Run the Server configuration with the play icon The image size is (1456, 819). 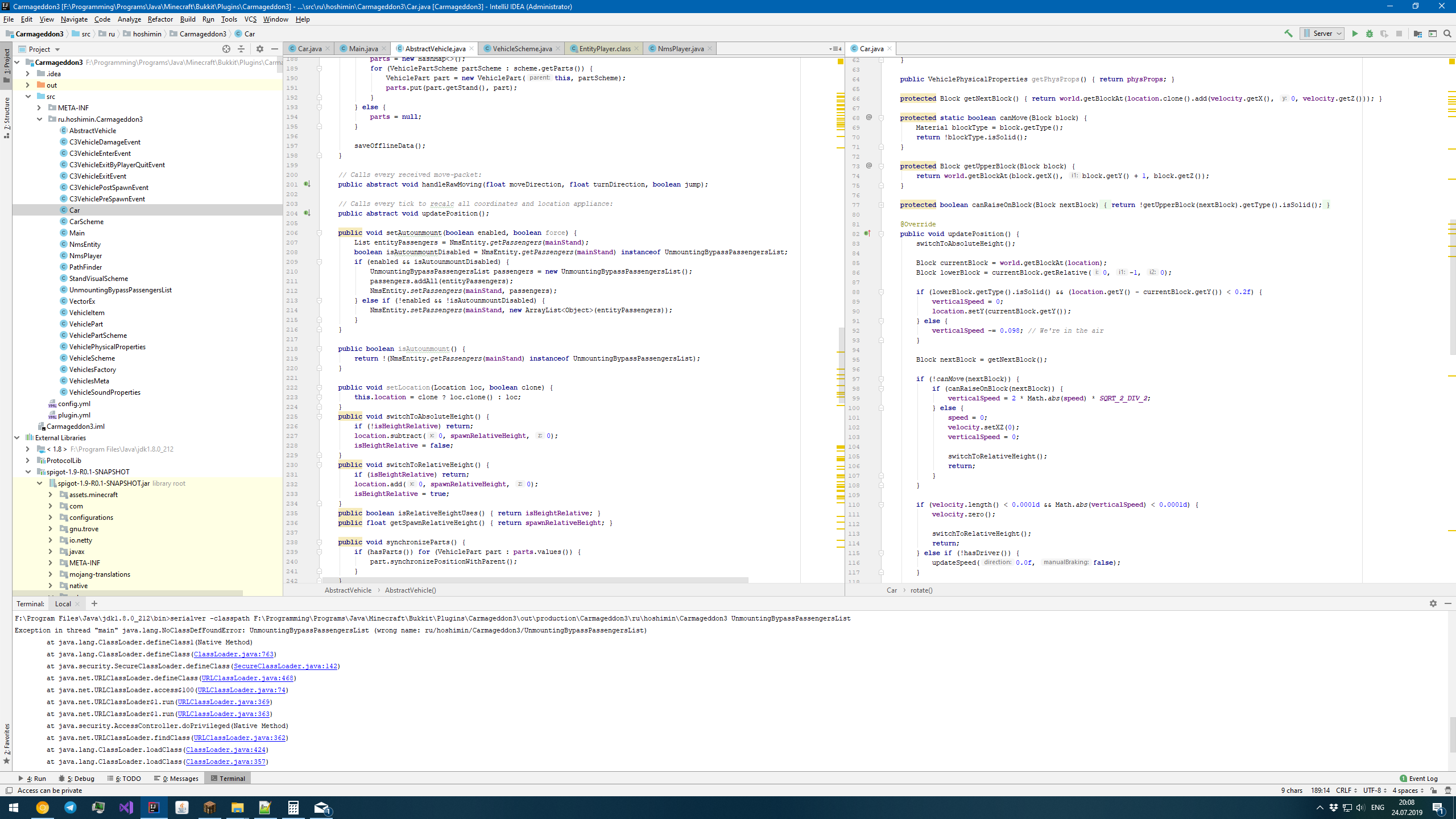pyautogui.click(x=1355, y=34)
